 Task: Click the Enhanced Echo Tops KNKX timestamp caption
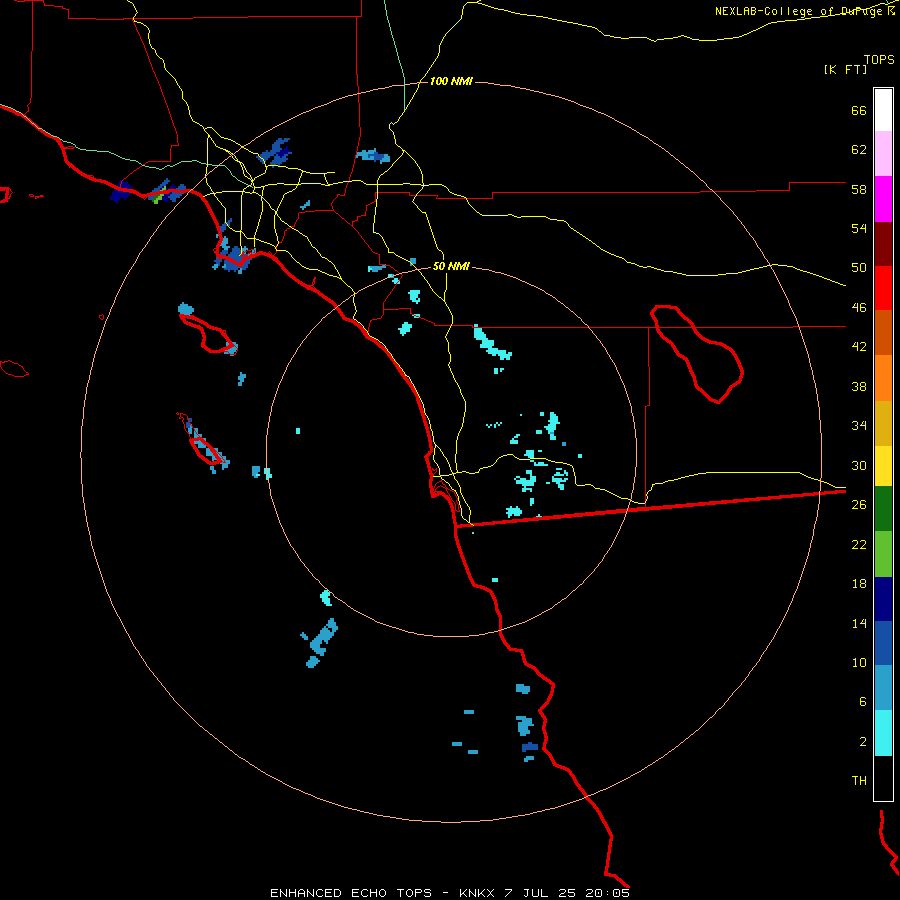pyautogui.click(x=450, y=893)
